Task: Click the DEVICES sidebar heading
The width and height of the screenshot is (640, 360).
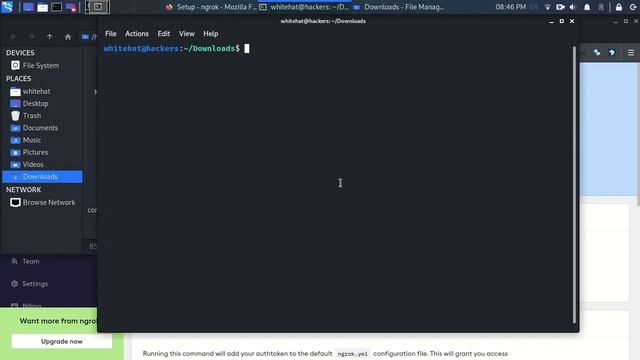Action: point(20,53)
